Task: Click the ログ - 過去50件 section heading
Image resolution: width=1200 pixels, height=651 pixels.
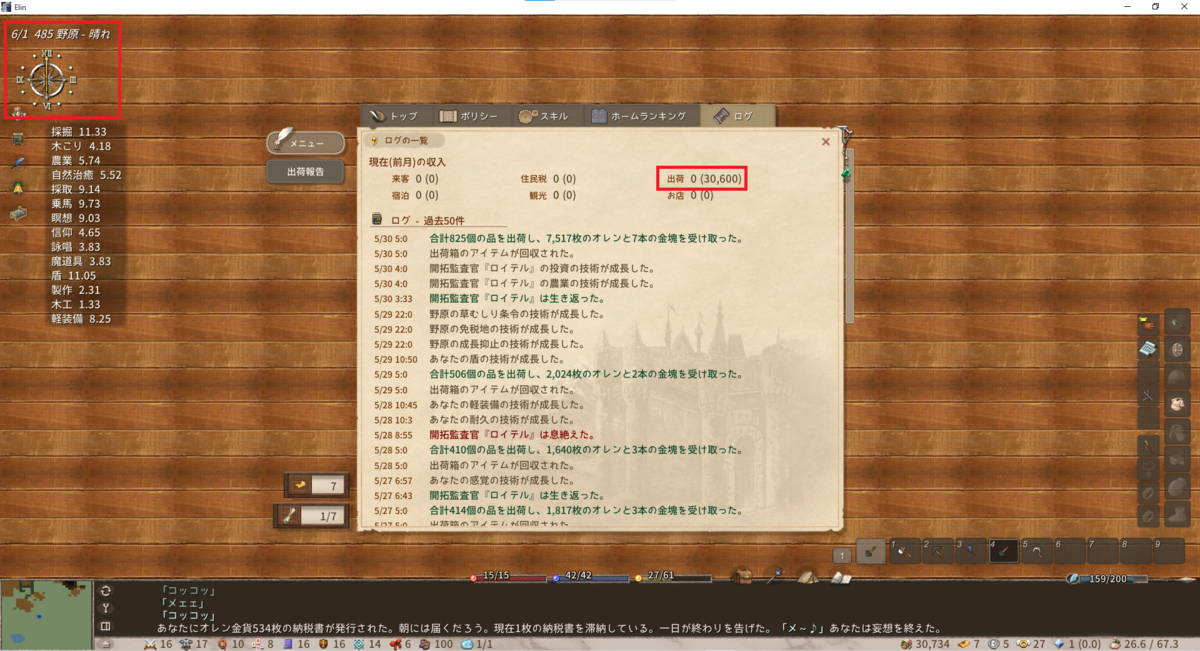Action: [x=427, y=218]
